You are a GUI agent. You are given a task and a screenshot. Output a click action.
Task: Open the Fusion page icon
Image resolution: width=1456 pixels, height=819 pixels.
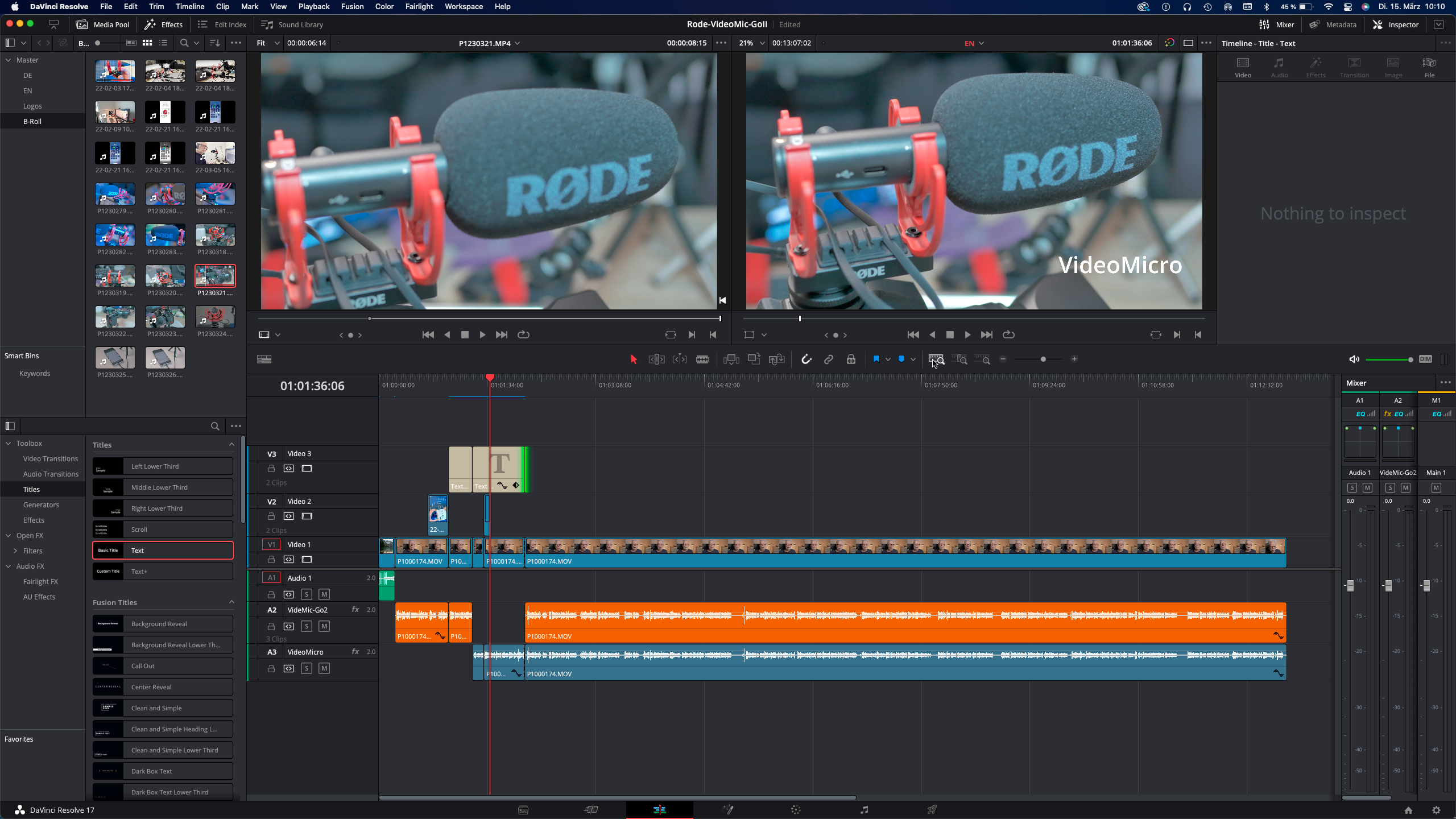pos(728,810)
